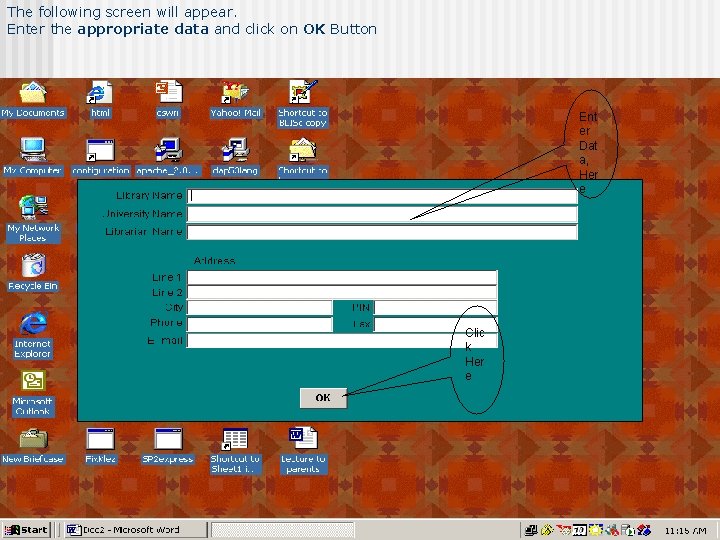Viewport: 720px width, 540px height.
Task: Focus the University Name field
Action: pos(382,214)
